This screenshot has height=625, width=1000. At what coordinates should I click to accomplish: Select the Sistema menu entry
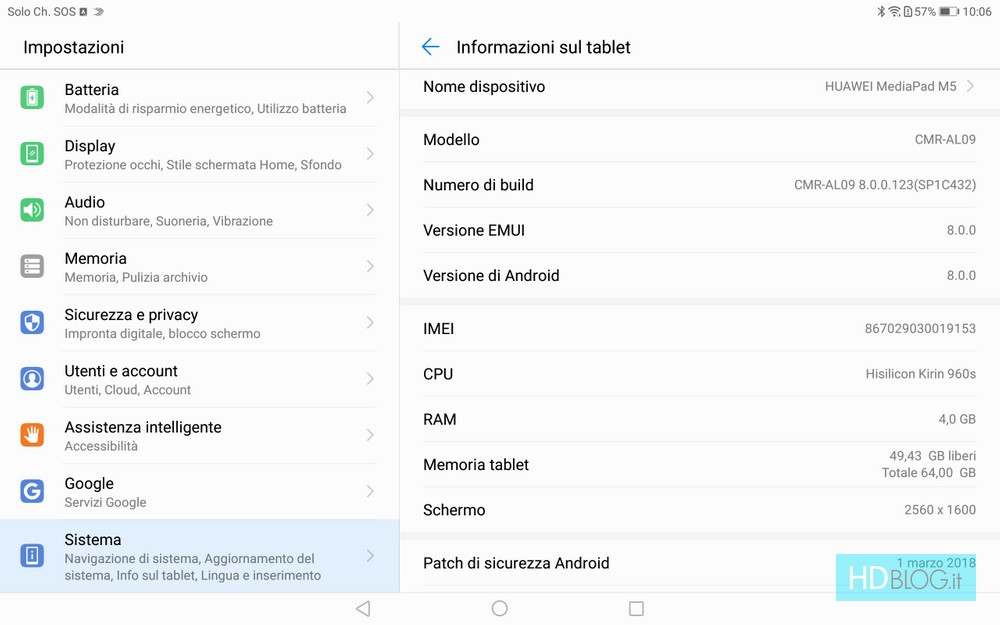pos(200,556)
